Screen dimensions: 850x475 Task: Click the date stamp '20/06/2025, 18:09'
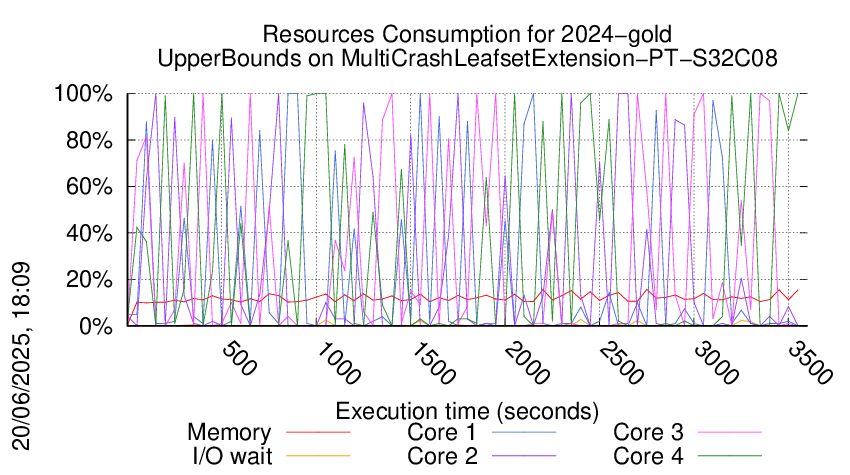[x=22, y=357]
